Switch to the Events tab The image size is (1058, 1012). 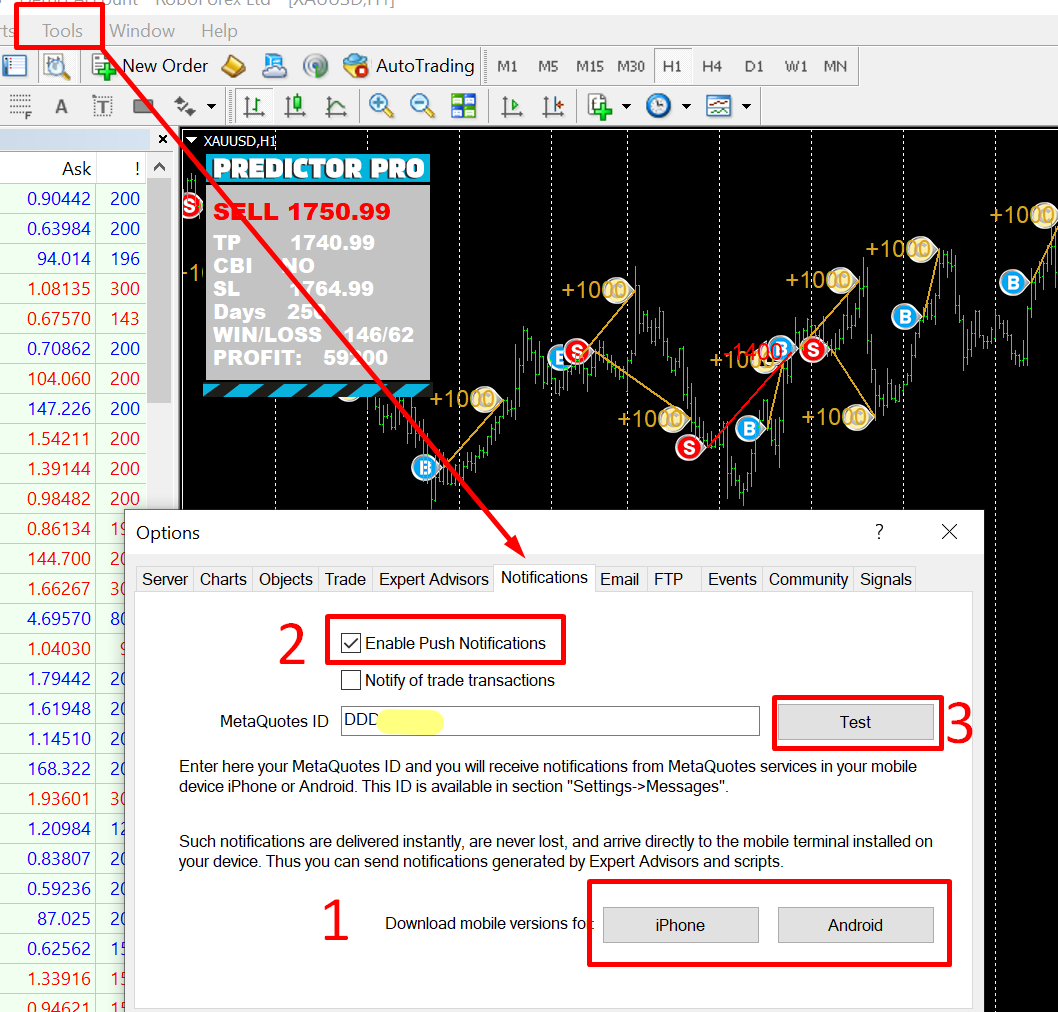click(x=732, y=580)
